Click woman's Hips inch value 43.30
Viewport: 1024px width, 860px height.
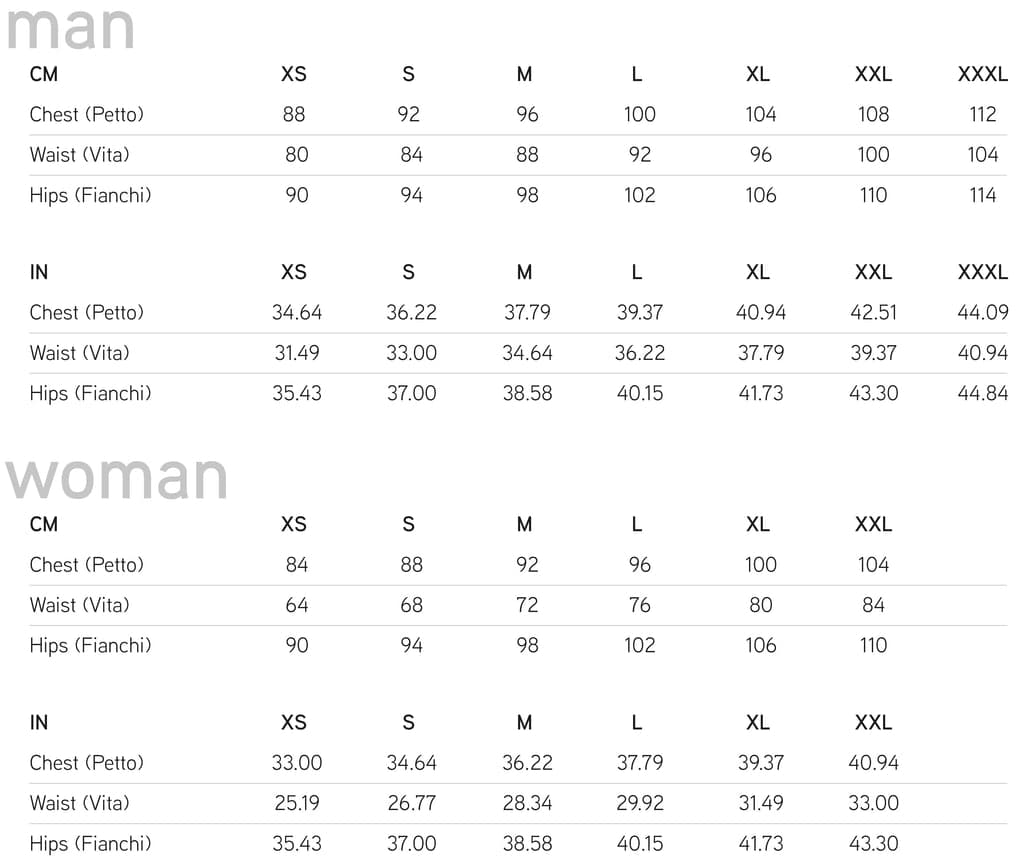click(873, 843)
